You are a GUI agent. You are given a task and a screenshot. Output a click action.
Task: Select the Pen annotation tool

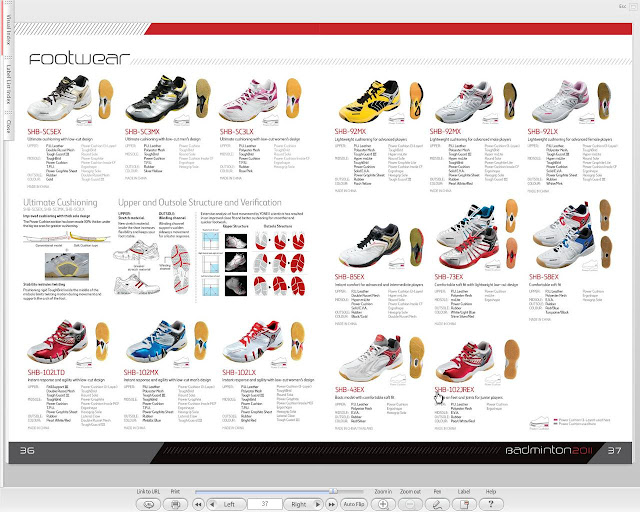[x=437, y=504]
